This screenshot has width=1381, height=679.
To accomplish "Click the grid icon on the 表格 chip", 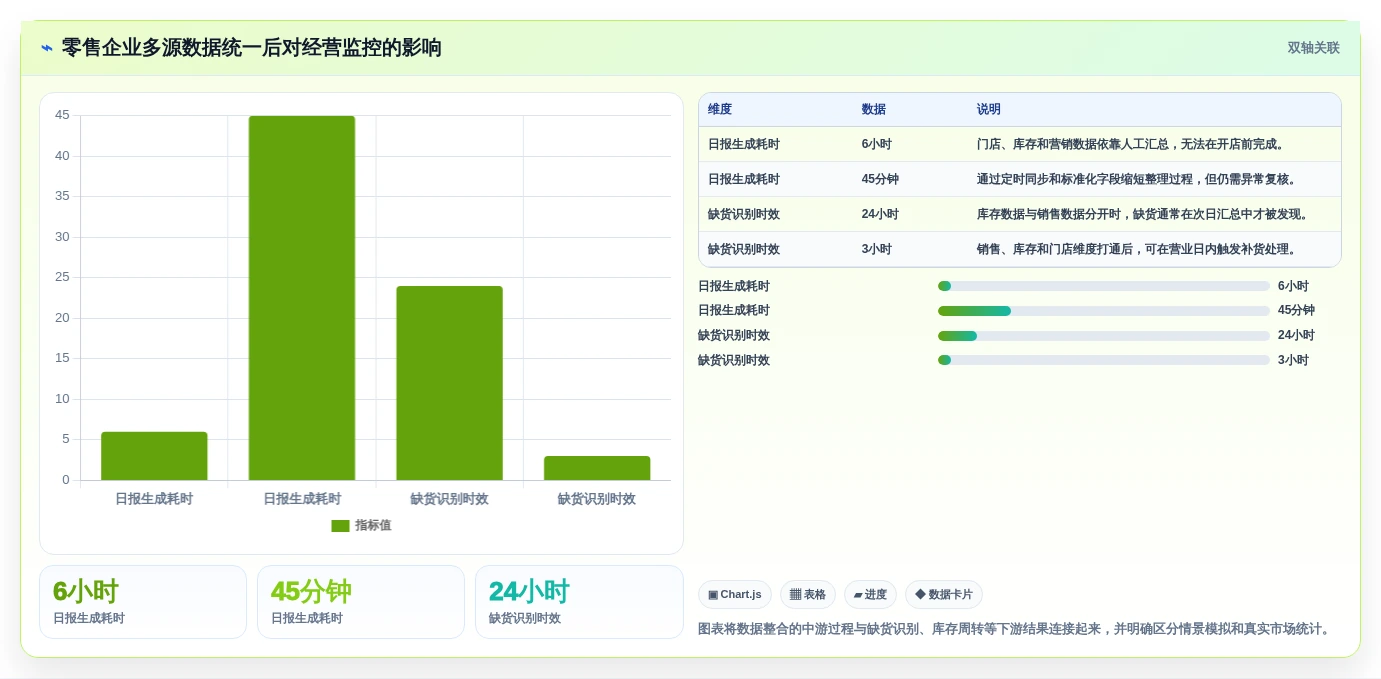I will (795, 595).
